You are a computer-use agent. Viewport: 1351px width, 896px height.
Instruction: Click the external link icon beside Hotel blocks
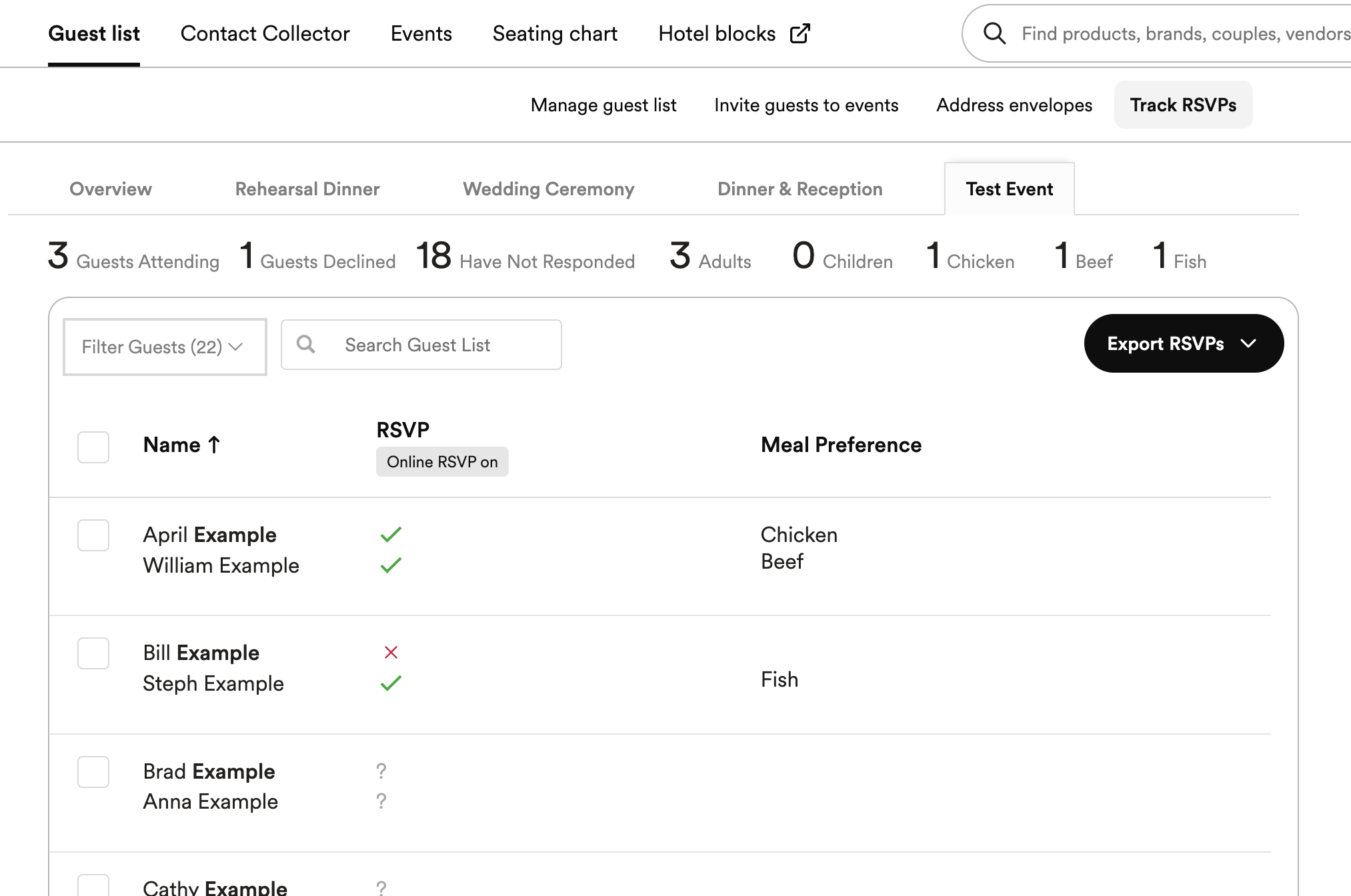click(800, 33)
